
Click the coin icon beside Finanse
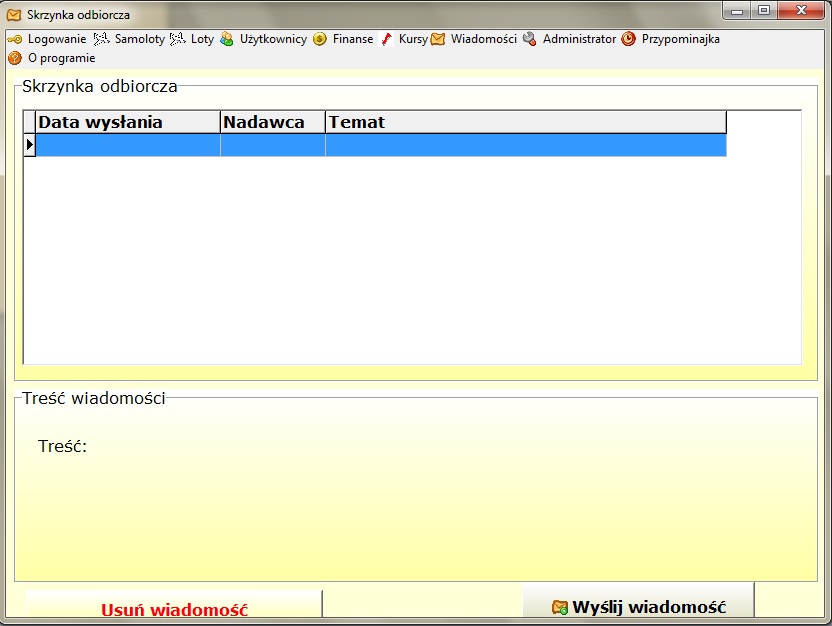pyautogui.click(x=319, y=39)
